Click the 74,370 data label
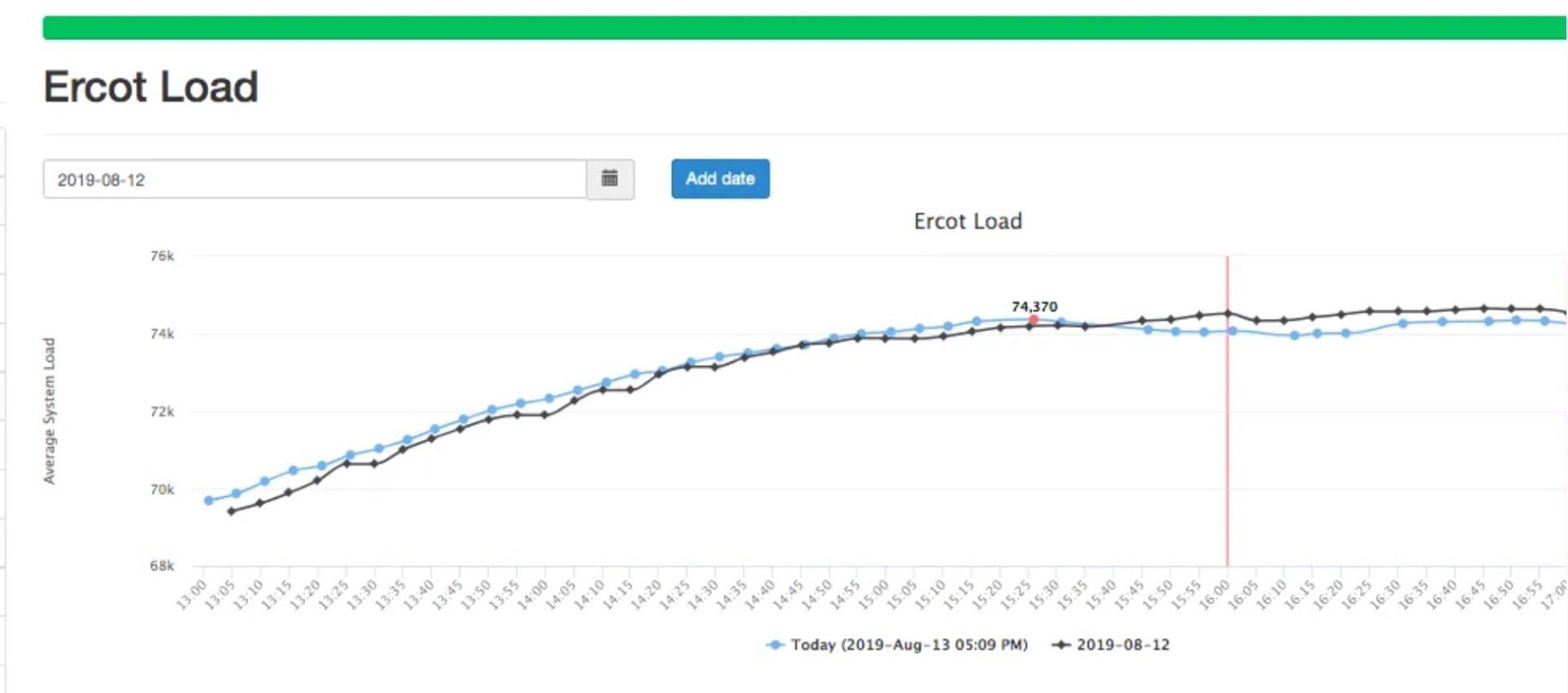Viewport: 1568px width, 693px height. click(1034, 306)
